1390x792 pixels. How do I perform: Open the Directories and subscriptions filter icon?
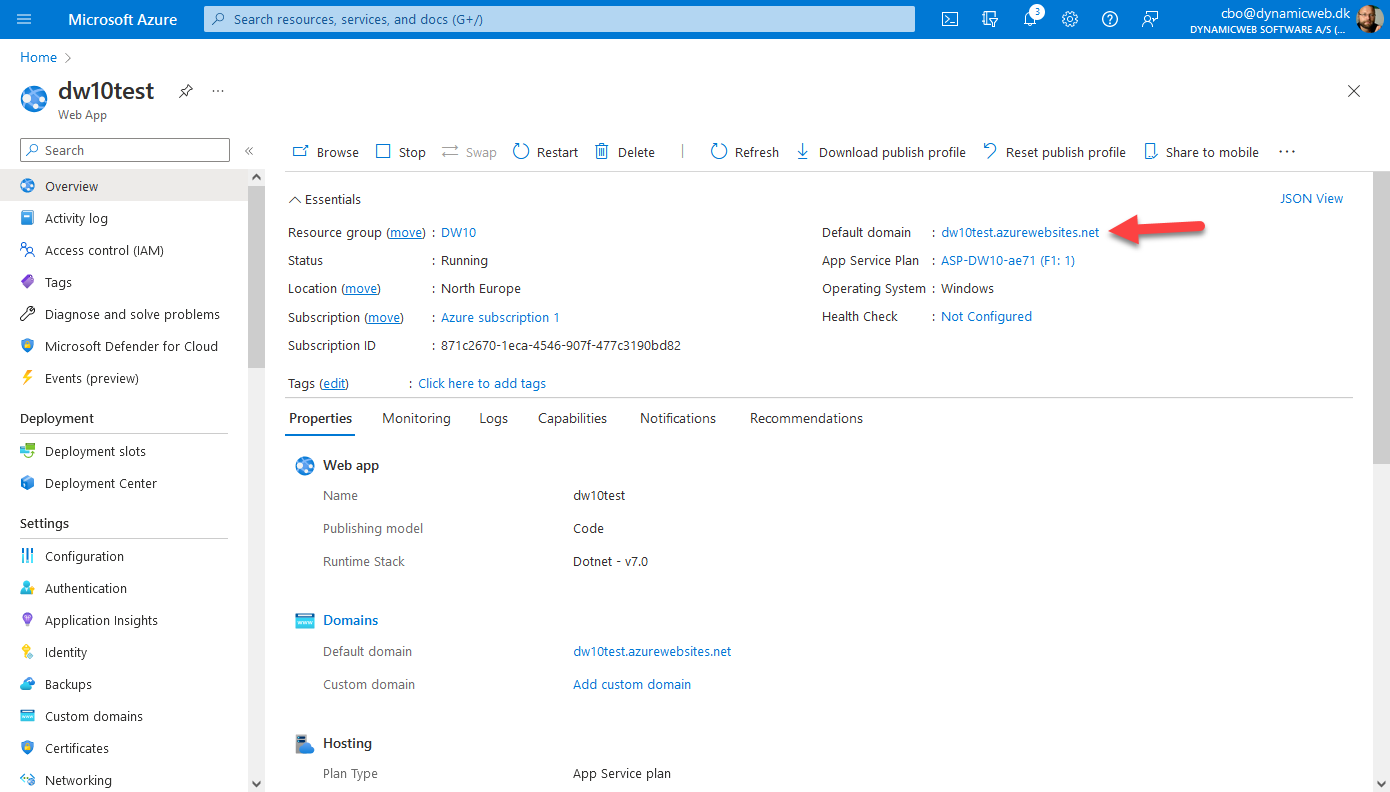990,19
